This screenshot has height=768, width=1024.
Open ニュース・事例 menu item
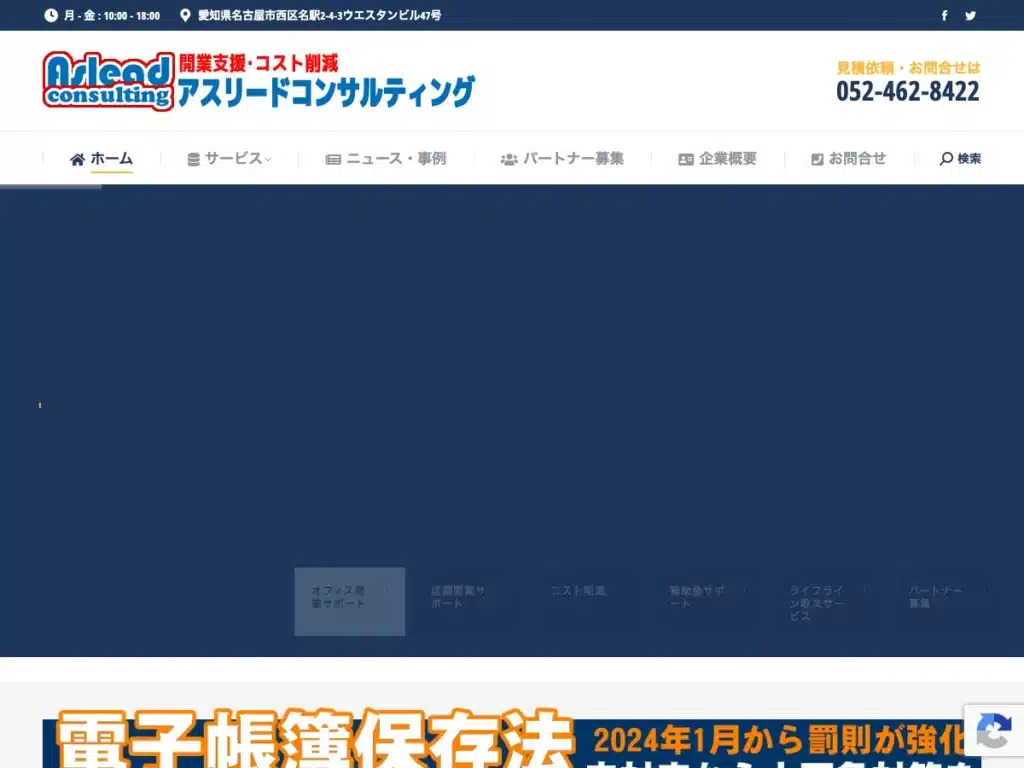(386, 159)
